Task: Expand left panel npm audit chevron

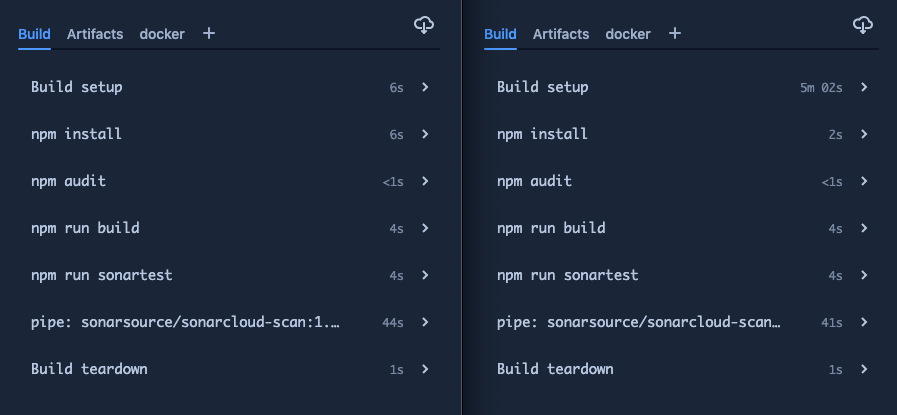Action: (x=425, y=181)
